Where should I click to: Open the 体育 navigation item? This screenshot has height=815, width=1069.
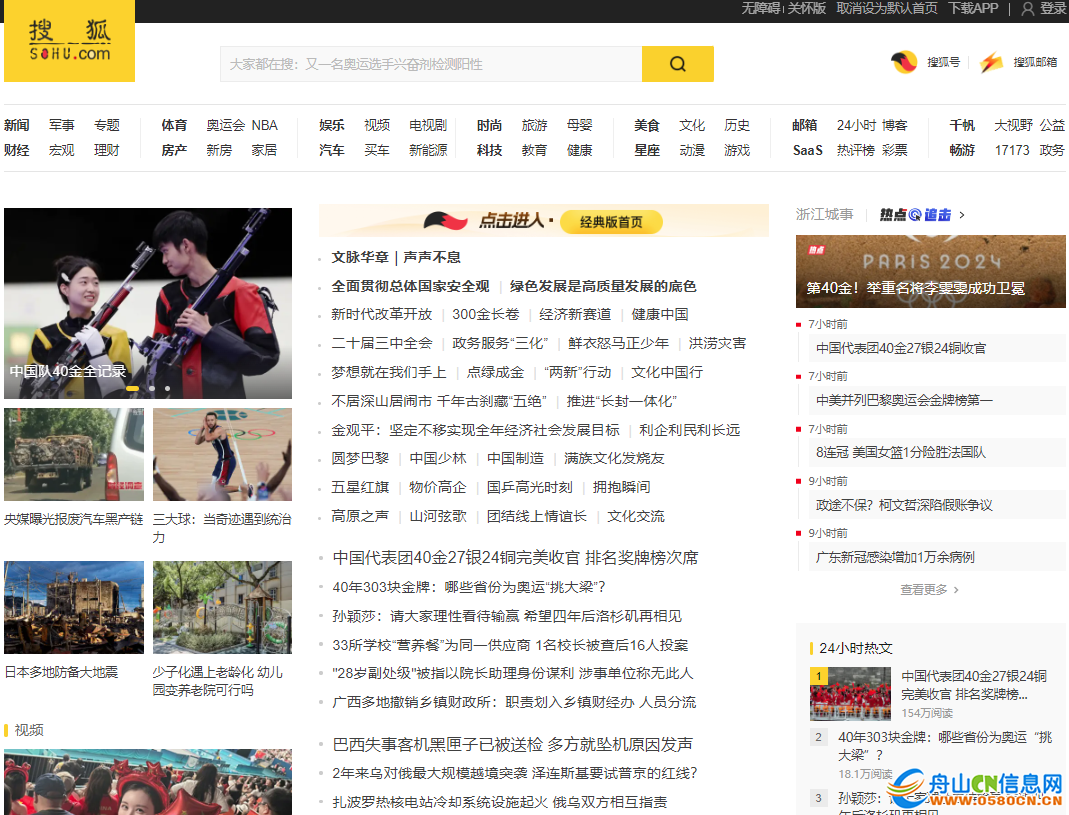click(x=174, y=125)
